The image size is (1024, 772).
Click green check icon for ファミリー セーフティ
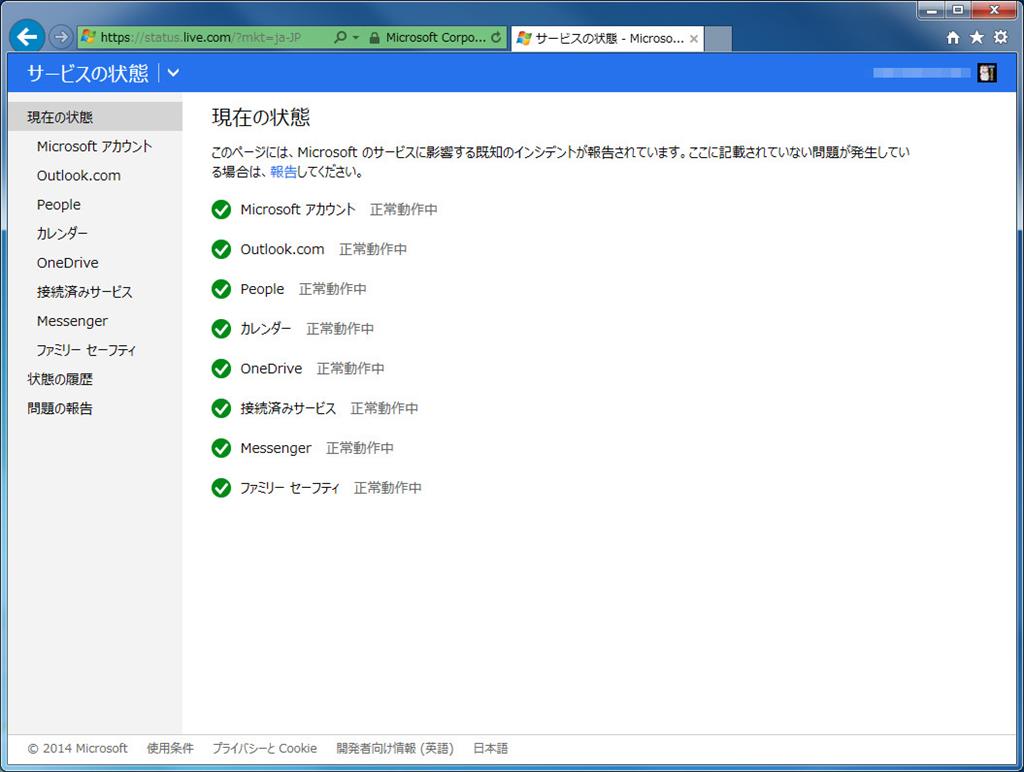tap(221, 489)
